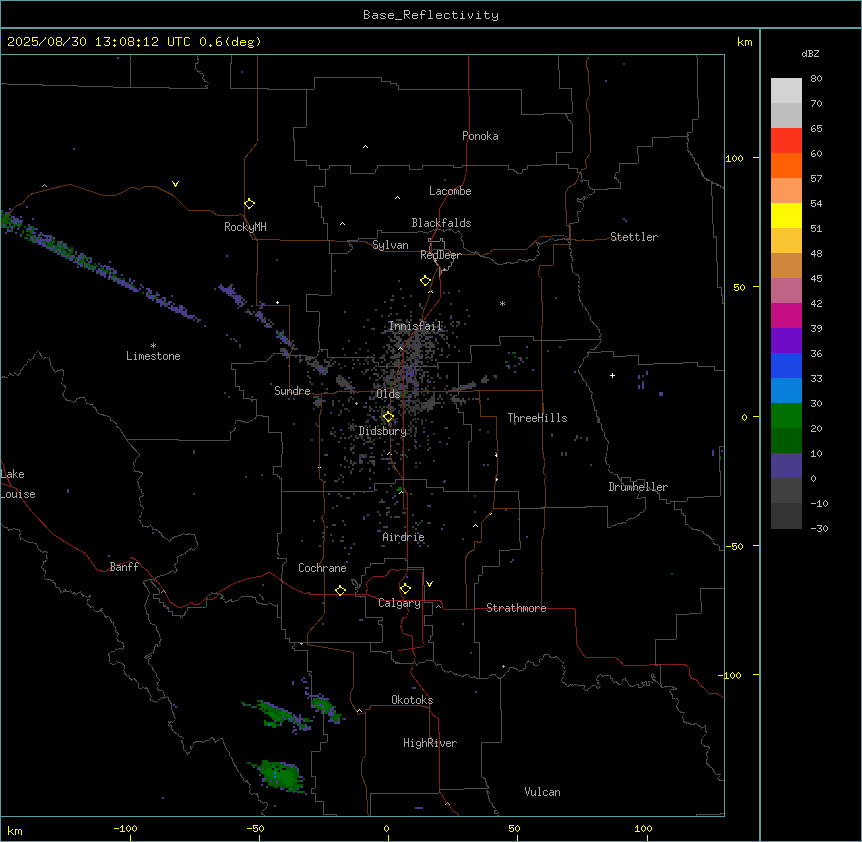The height and width of the screenshot is (842, 862).
Task: Click the 65 value in the dBZ legend
Action: point(816,129)
